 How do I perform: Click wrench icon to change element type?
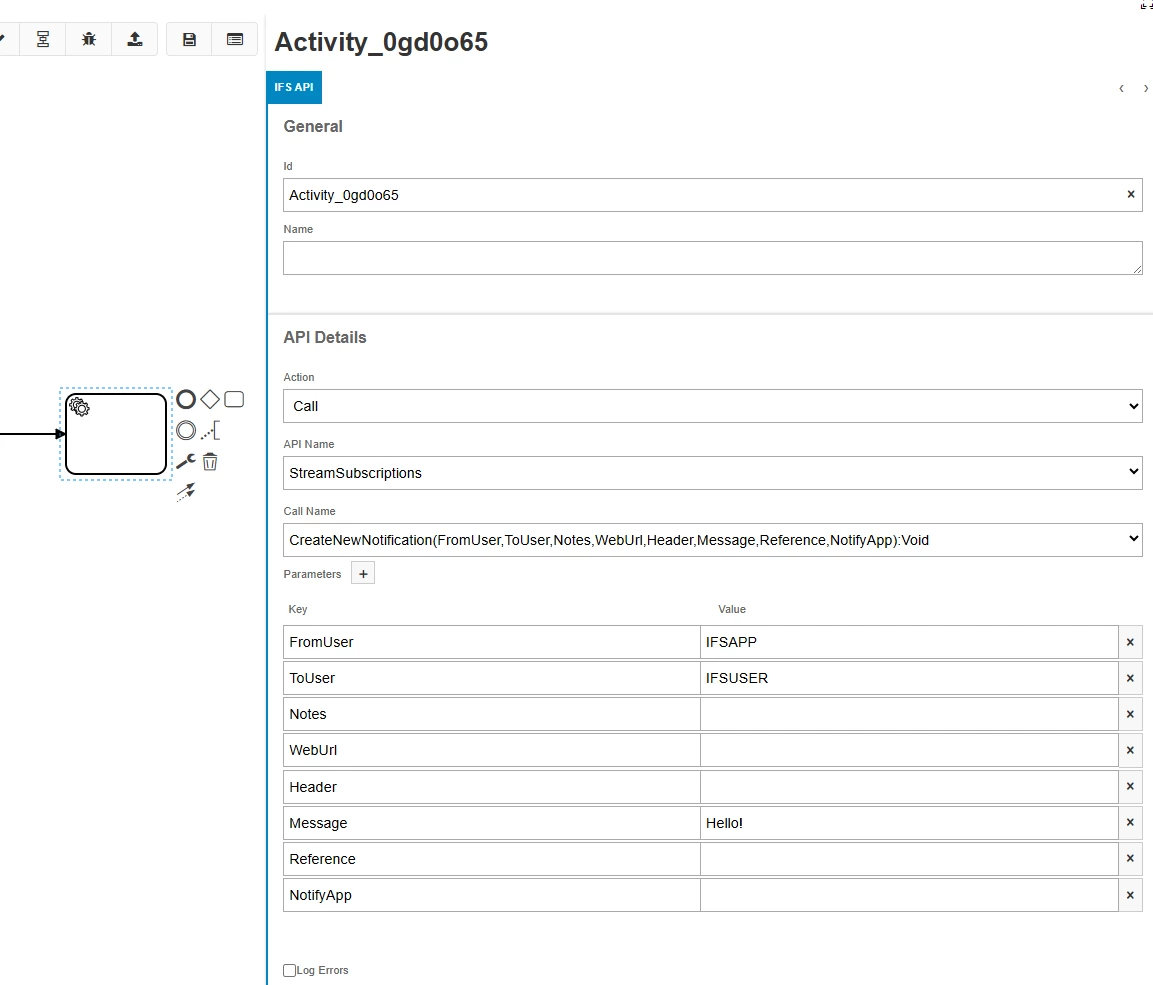(185, 462)
